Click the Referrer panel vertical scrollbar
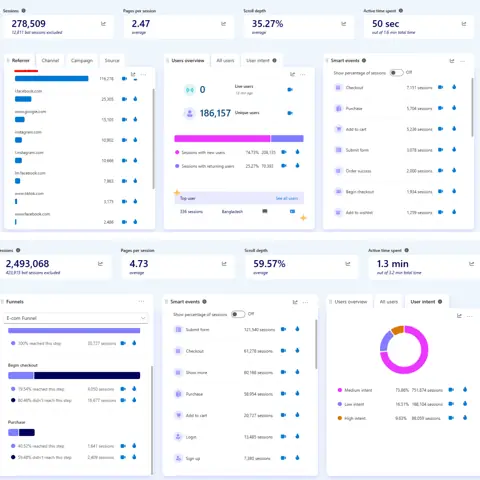Screen dimensions: 480x480 click(153, 138)
